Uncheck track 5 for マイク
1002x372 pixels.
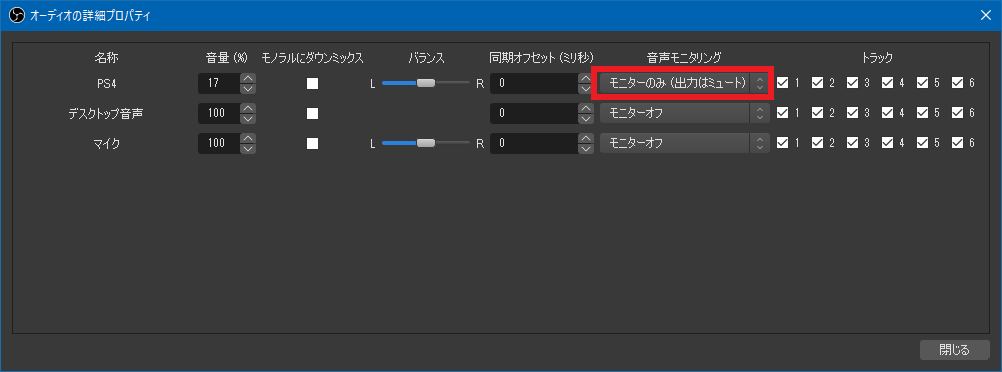coord(923,143)
